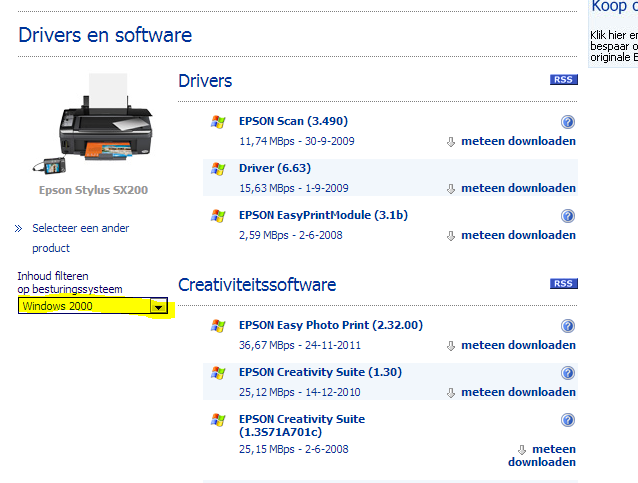
Task: Click the '25,12 MBps - 14-12-2010' file info
Action: pos(299,392)
